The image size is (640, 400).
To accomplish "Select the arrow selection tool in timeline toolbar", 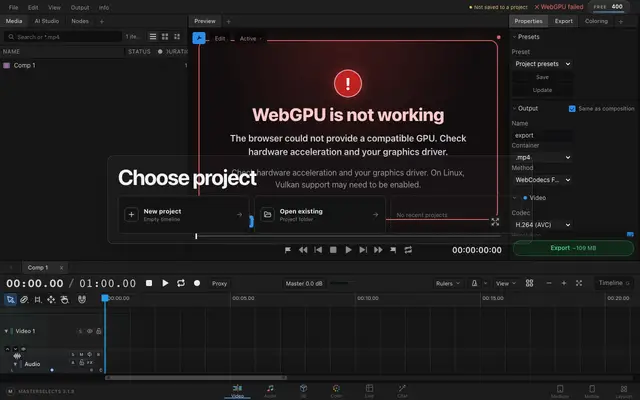I will point(10,300).
